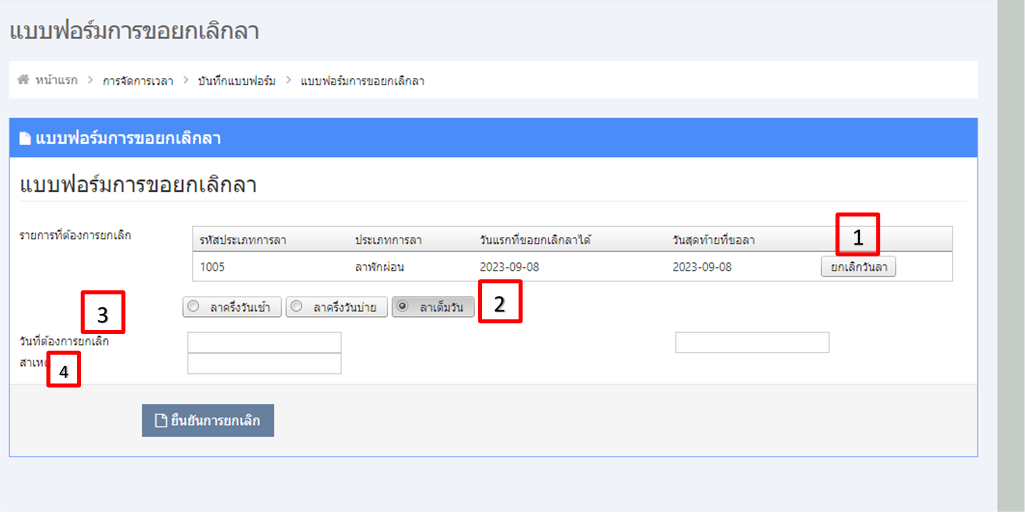Go to หน้าแรก breadcrumb link
Screen dimensions: 1025x513
(55, 80)
